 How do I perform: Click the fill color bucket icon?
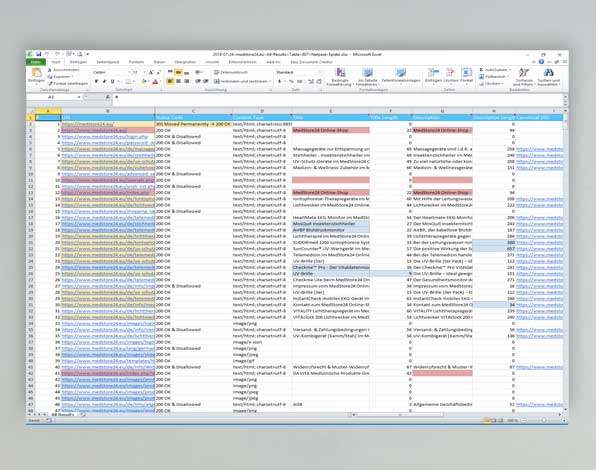click(144, 81)
